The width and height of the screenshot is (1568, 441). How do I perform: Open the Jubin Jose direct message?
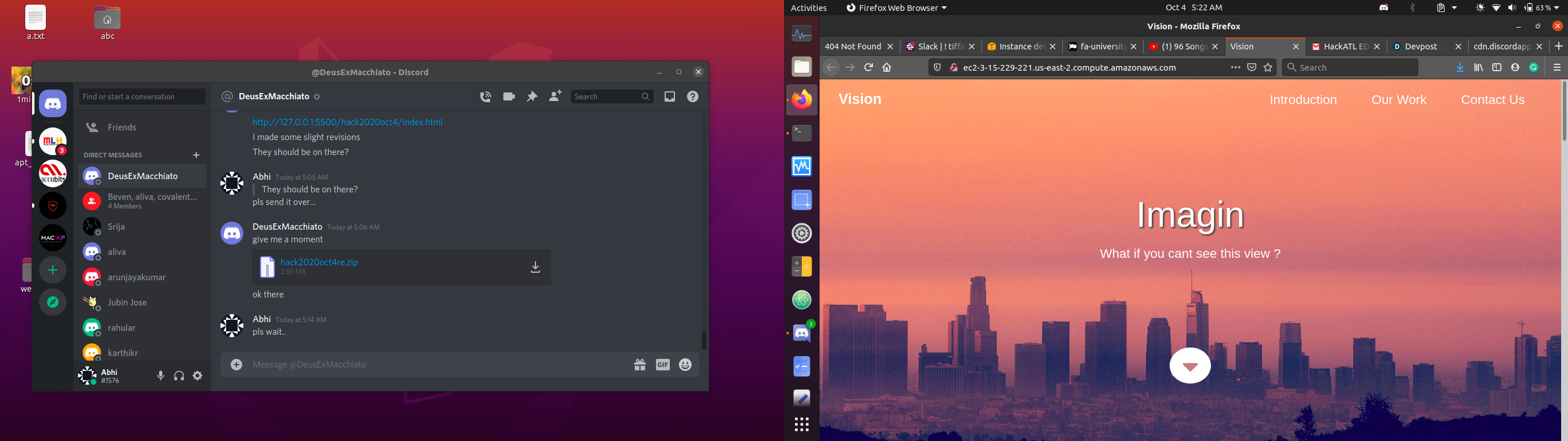pyautogui.click(x=142, y=302)
